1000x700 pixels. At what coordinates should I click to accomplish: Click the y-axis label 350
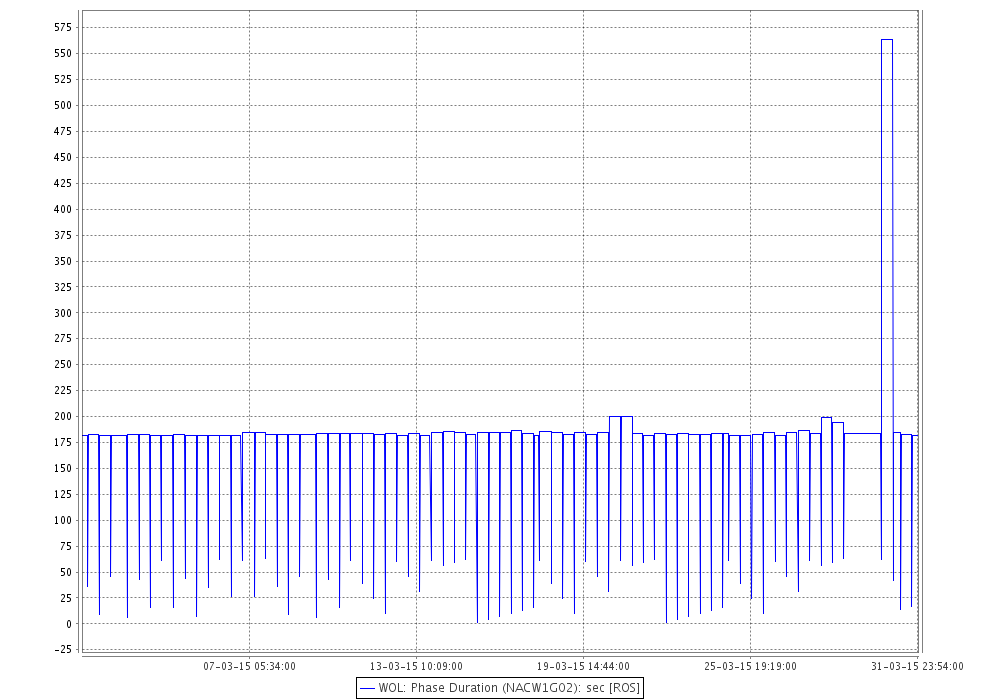63,261
